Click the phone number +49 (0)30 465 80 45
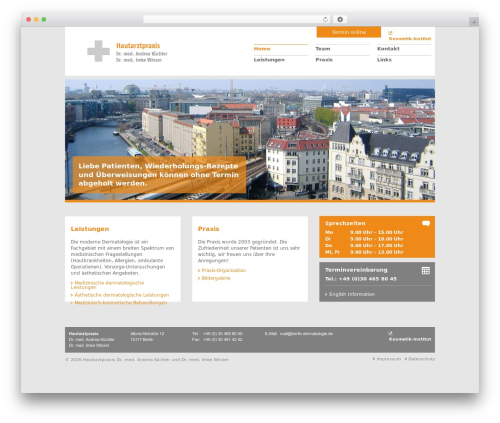 coord(368,279)
